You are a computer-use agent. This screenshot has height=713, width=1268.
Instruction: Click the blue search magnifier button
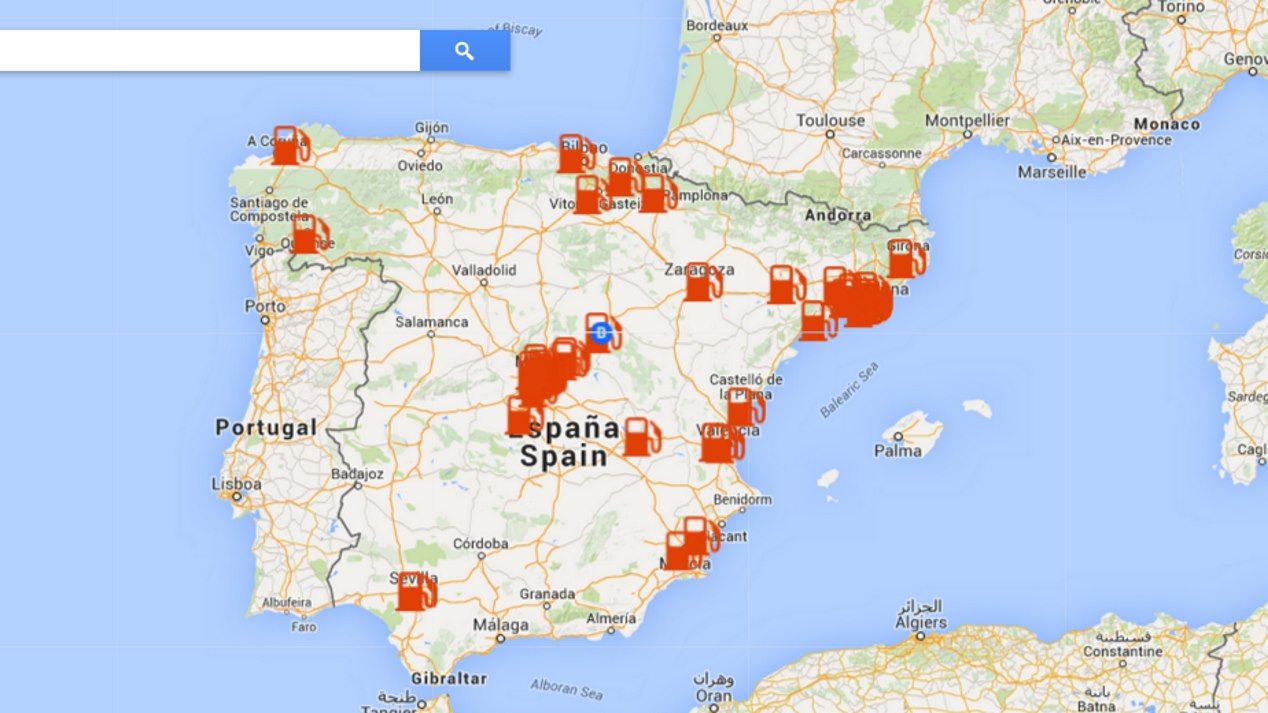tap(465, 51)
